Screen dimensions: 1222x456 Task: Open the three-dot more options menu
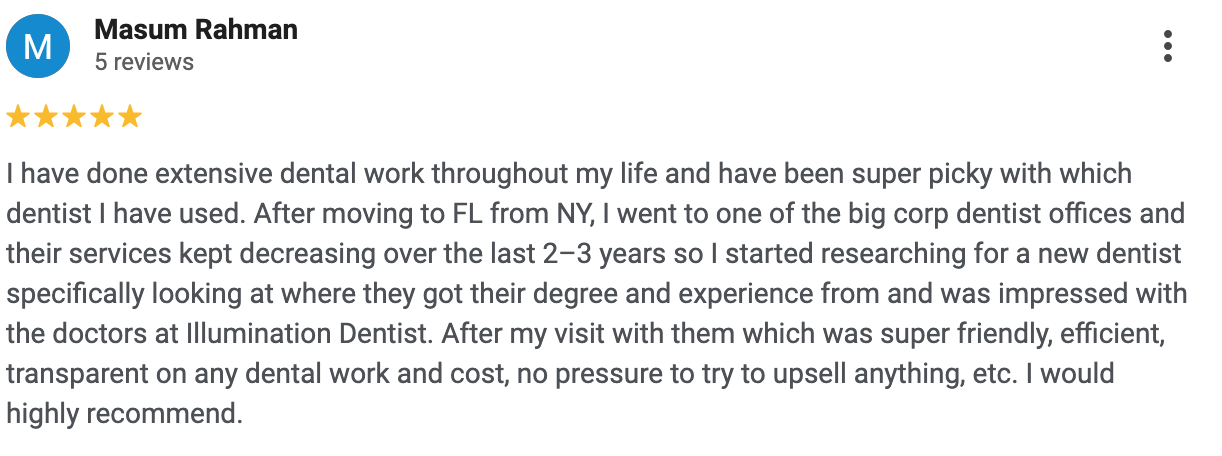tap(1167, 46)
